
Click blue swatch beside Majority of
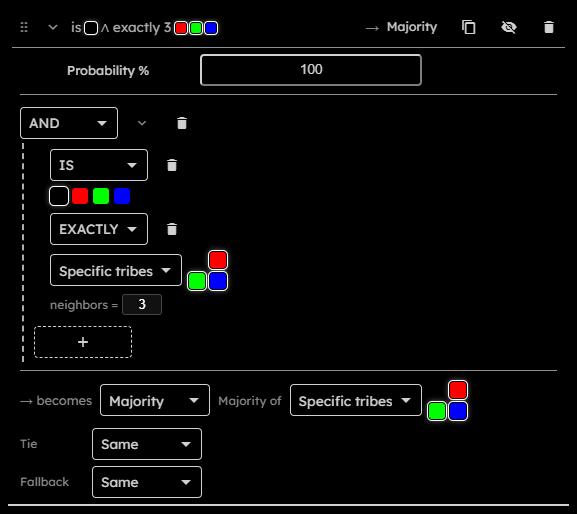(x=458, y=411)
